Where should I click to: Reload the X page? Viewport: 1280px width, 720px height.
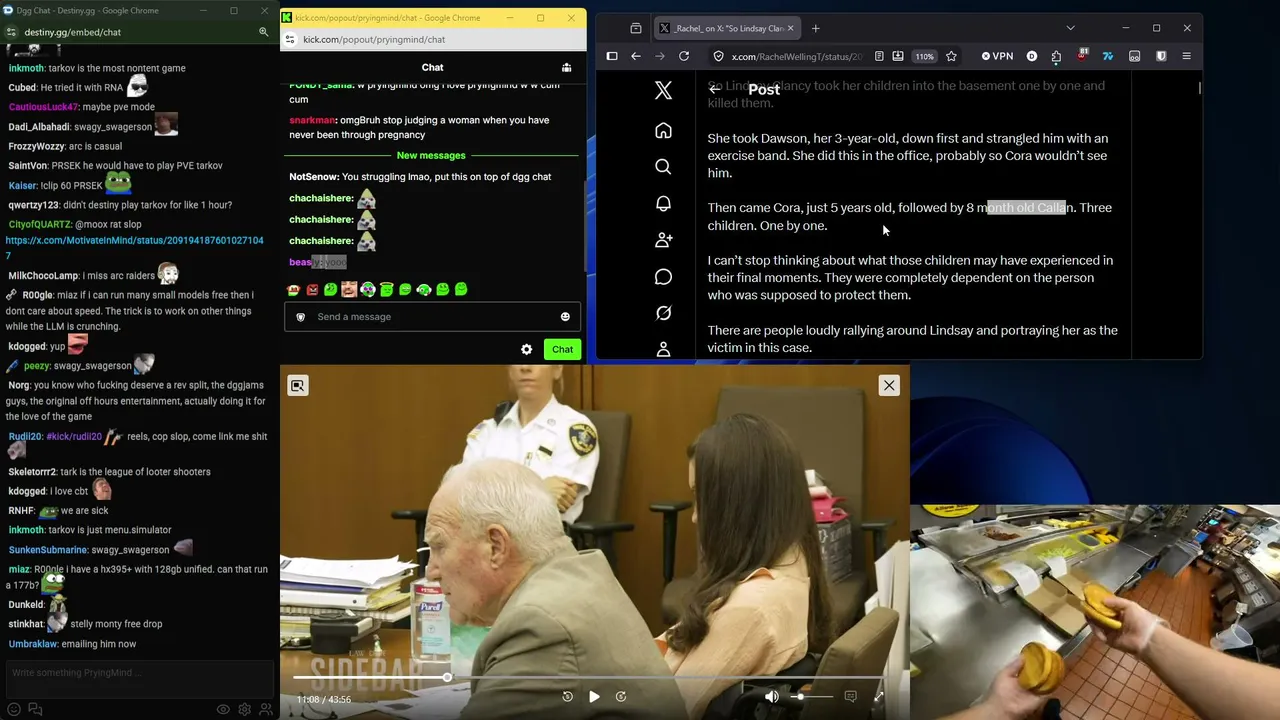[x=684, y=56]
